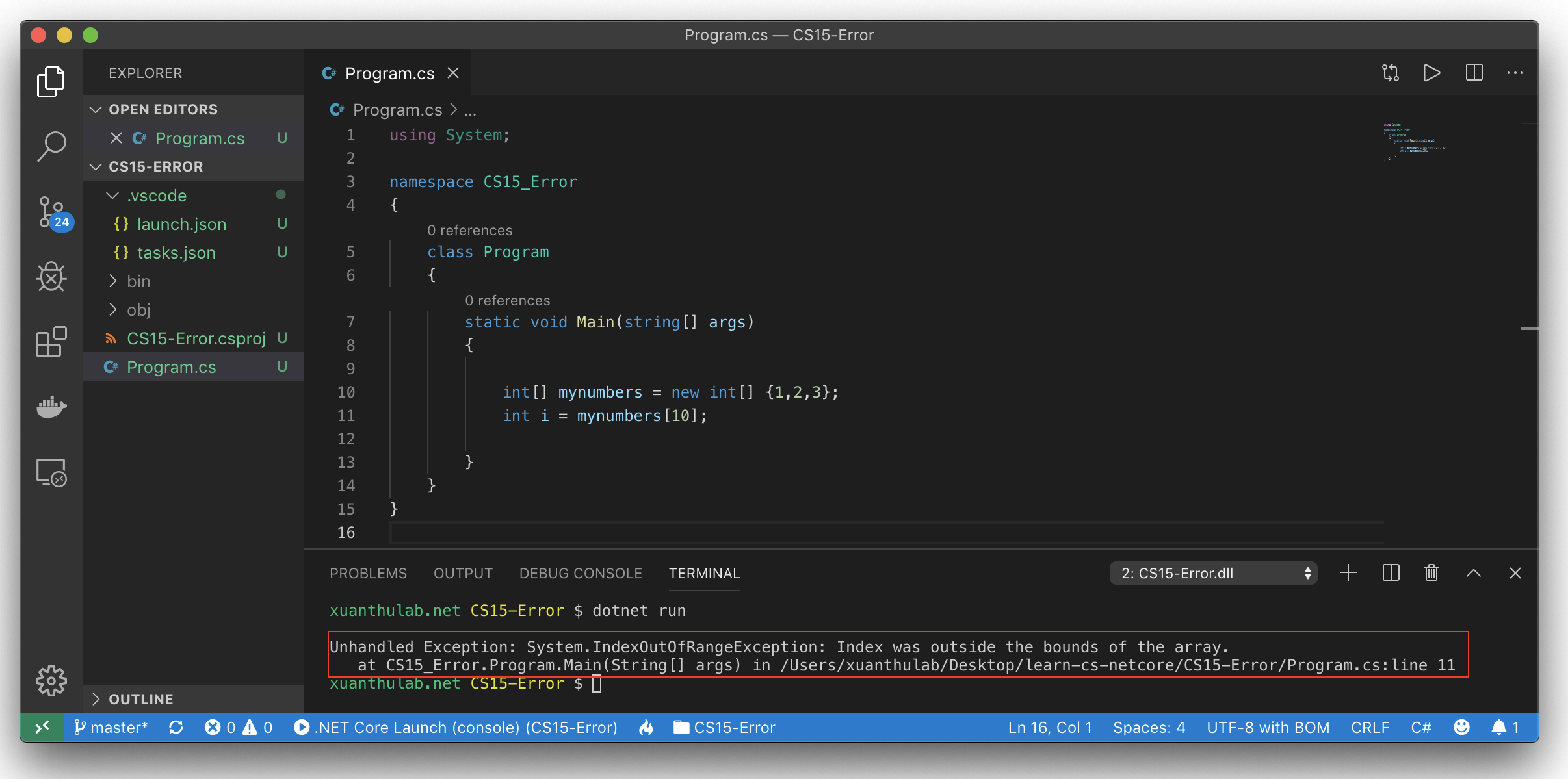Image resolution: width=1568 pixels, height=779 pixels.
Task: Switch to the DEBUG CONSOLE tab
Action: (x=581, y=573)
